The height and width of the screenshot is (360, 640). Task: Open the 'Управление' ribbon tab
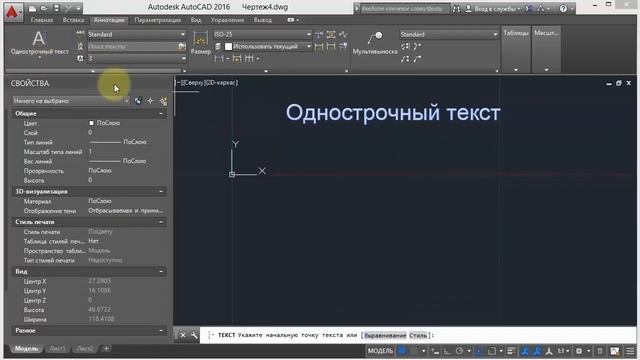227,20
